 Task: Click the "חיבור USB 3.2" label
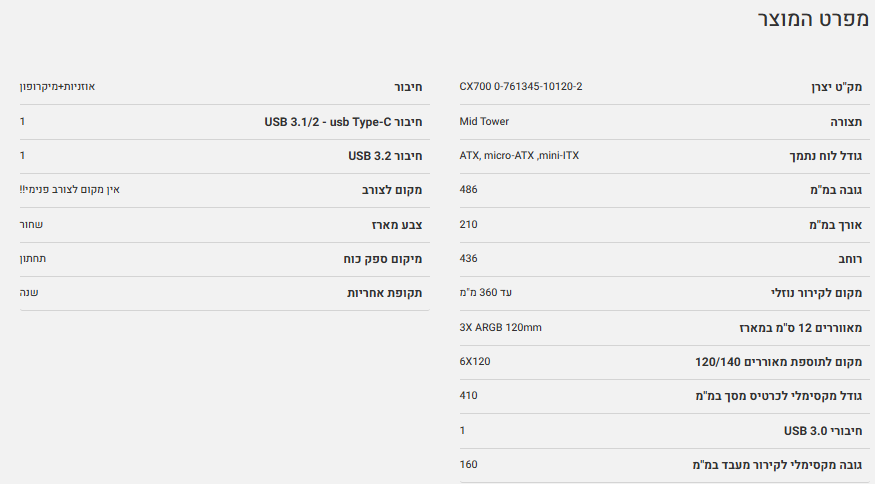click(x=385, y=156)
